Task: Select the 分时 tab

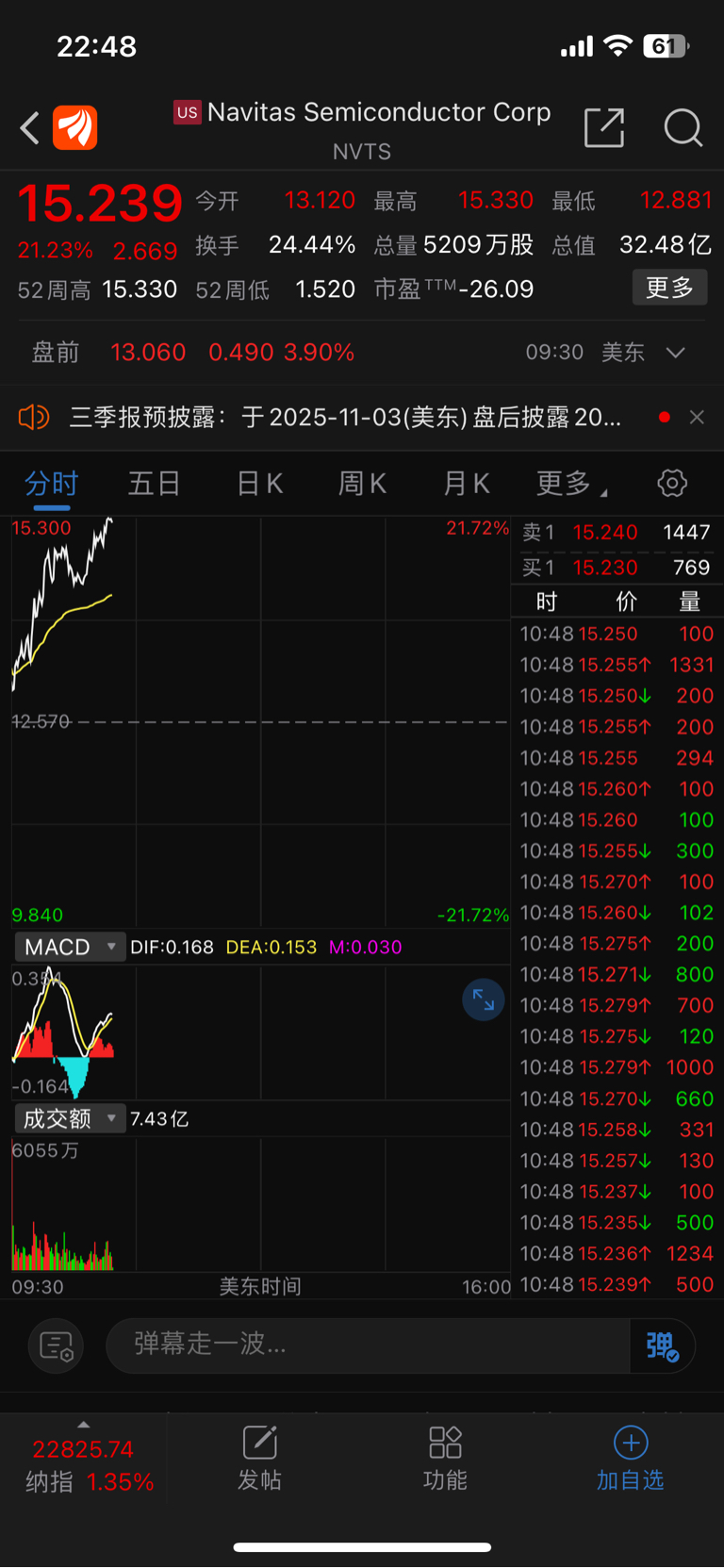Action: point(52,483)
